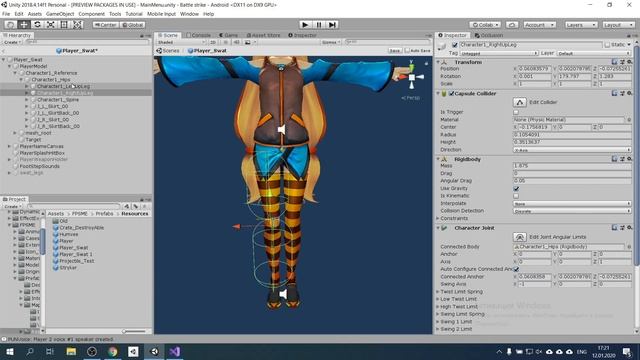Expand Twist Limit Spring section
Screen dimensions: 640x360
click(x=438, y=292)
